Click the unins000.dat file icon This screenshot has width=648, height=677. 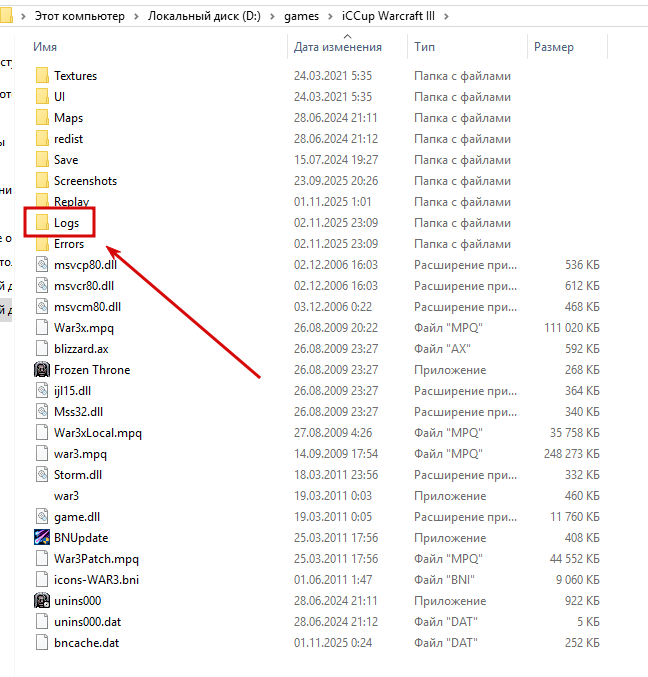click(42, 622)
